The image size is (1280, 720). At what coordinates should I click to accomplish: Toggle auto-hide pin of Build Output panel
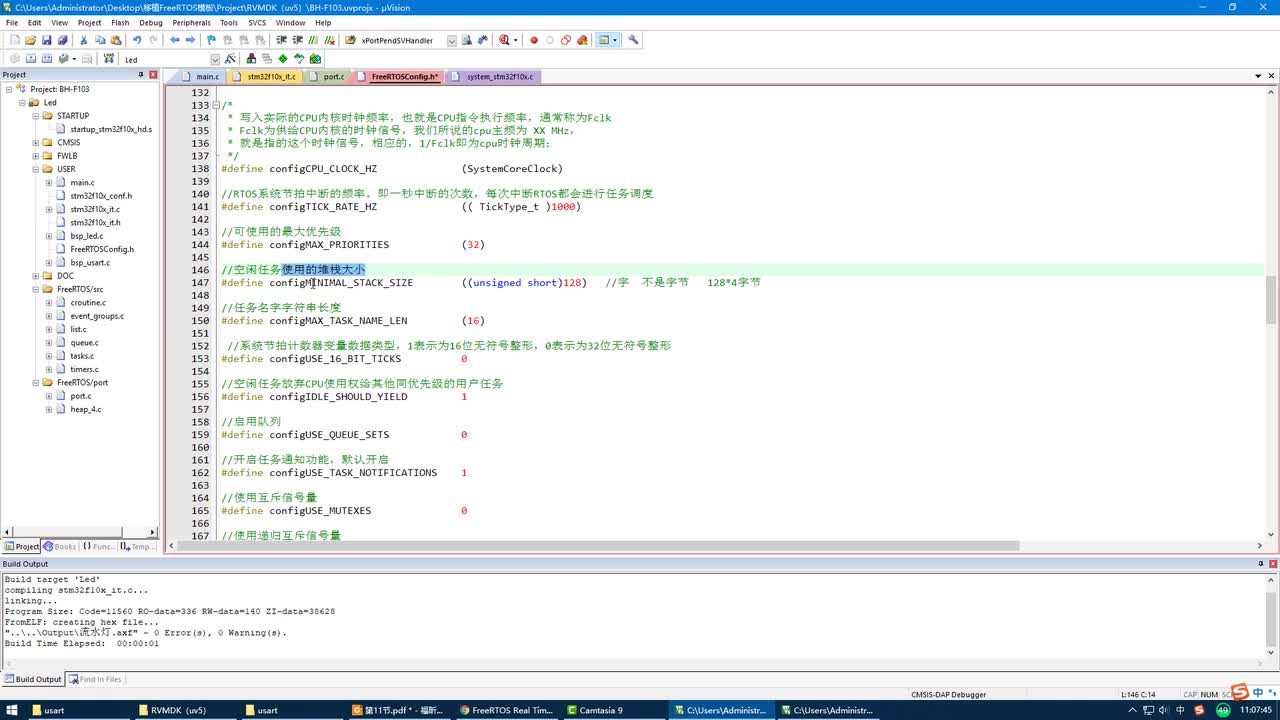(x=1262, y=564)
